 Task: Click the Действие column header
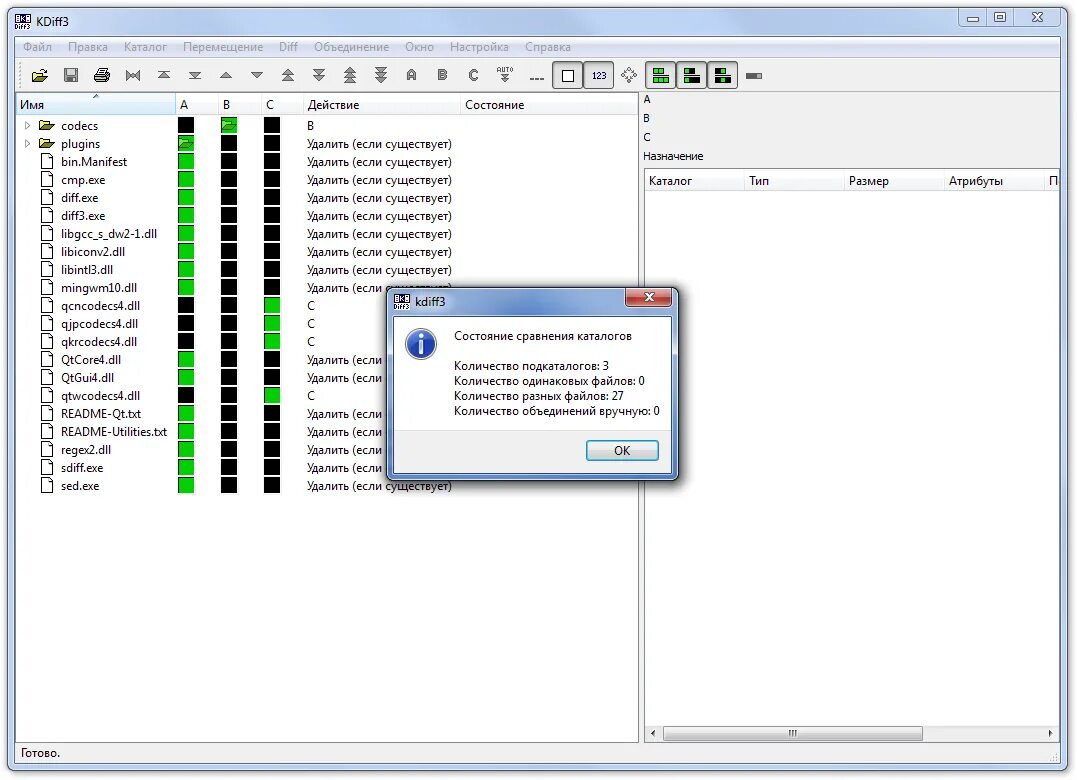point(381,104)
